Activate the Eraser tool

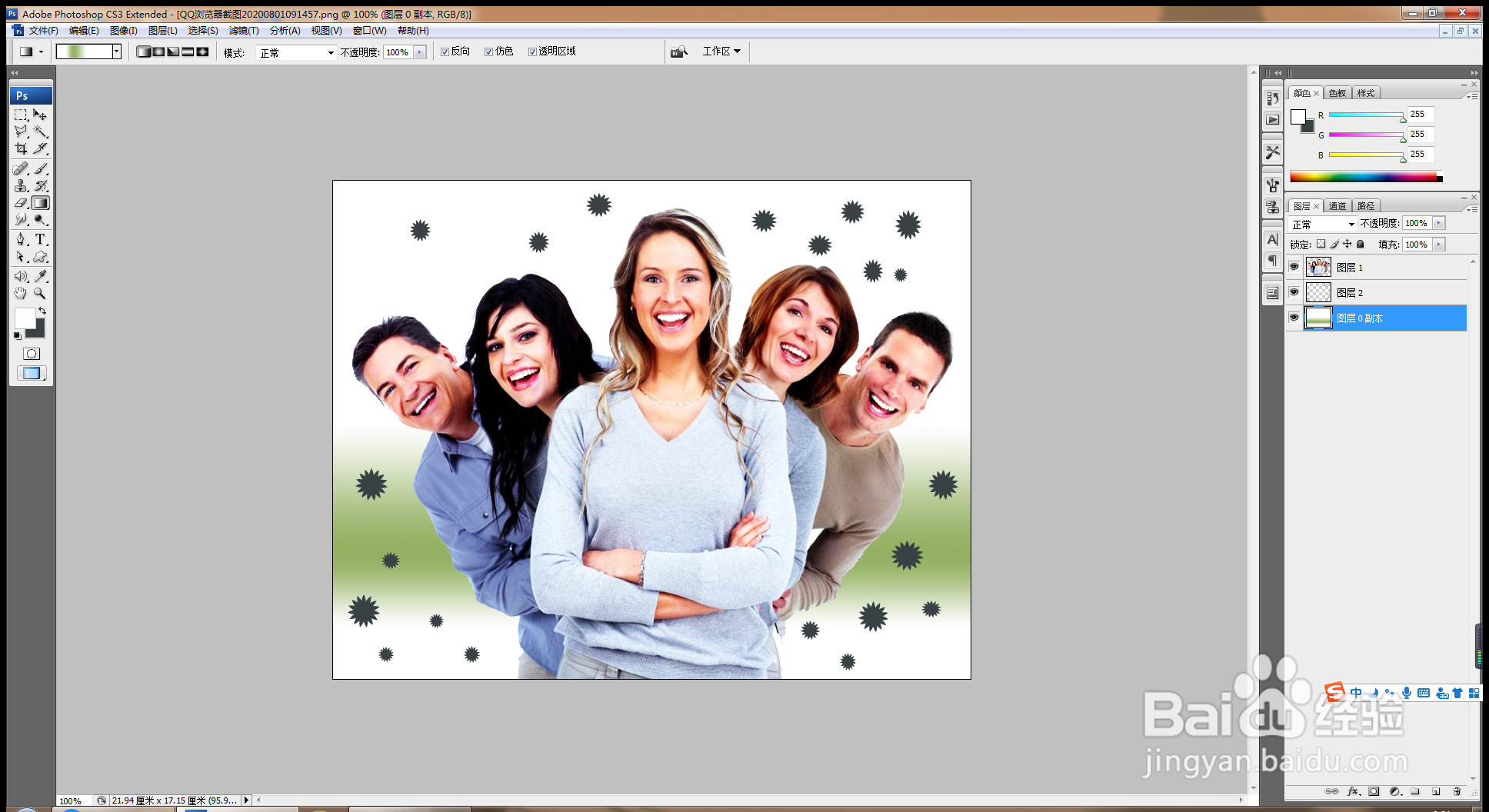pyautogui.click(x=21, y=203)
